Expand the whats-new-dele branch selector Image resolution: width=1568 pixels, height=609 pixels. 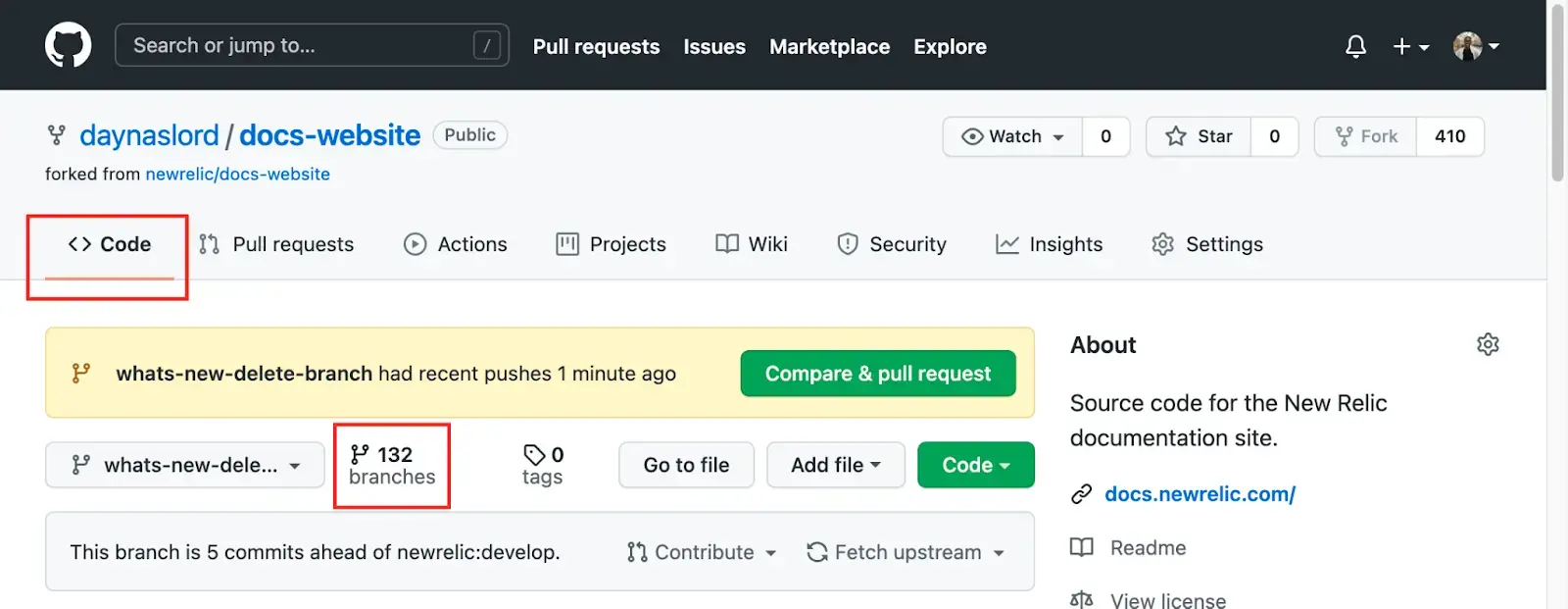coord(184,465)
